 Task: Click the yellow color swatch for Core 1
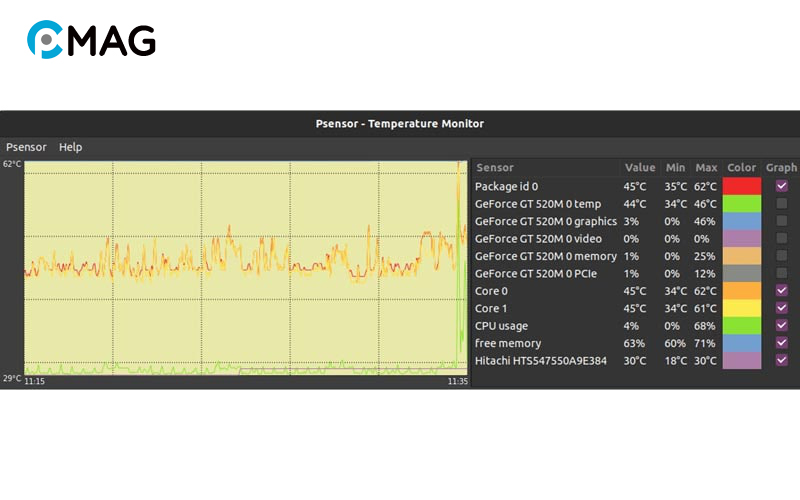click(741, 308)
